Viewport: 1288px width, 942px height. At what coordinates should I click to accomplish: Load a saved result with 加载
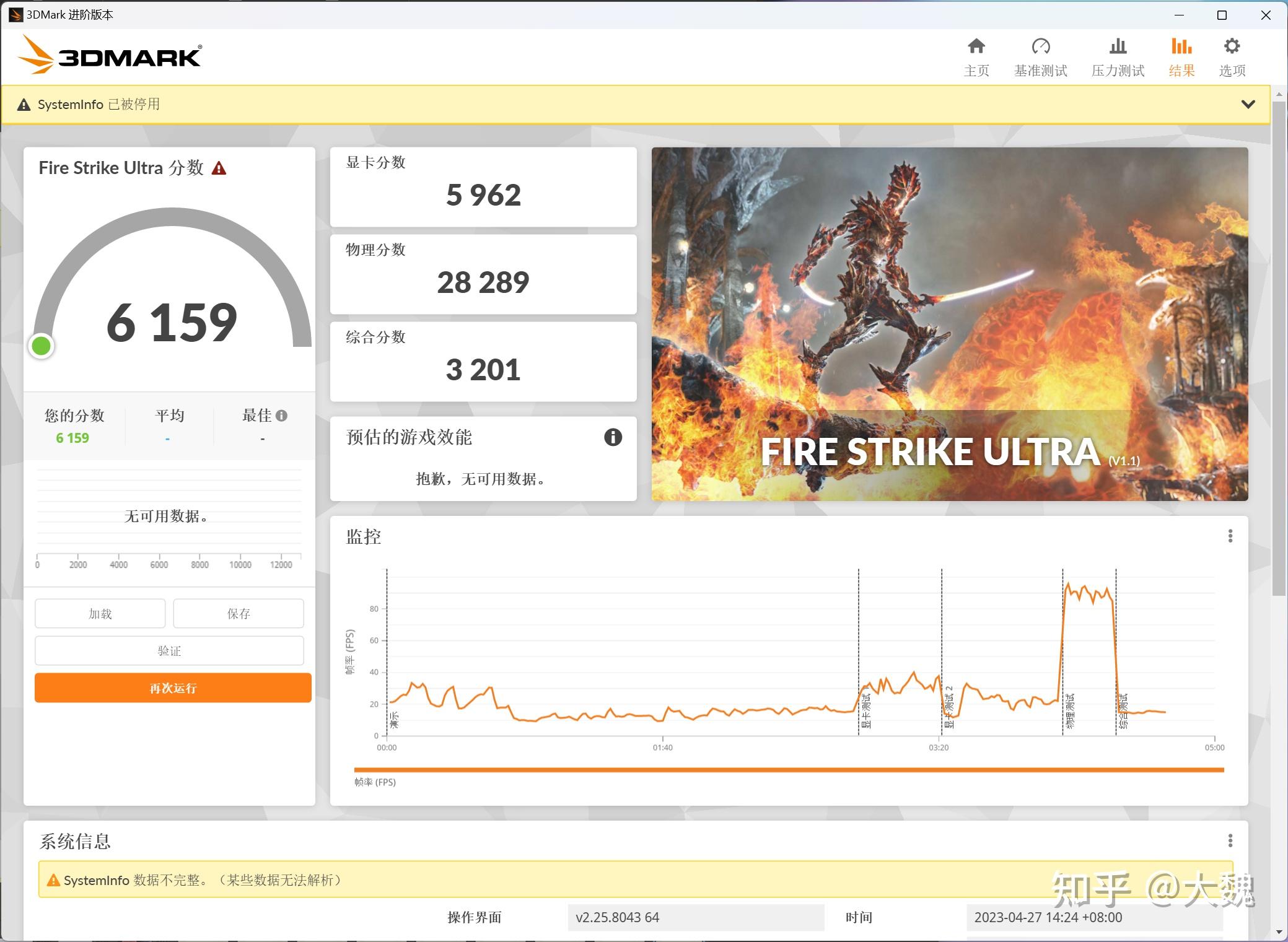tap(100, 613)
